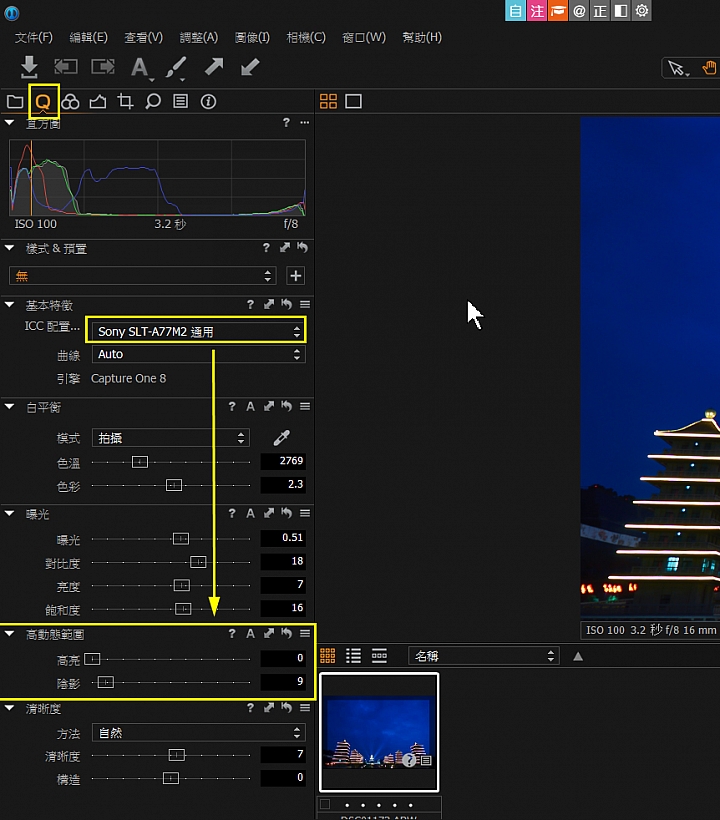Click the add style '+' button
This screenshot has height=820, width=720.
[295, 276]
